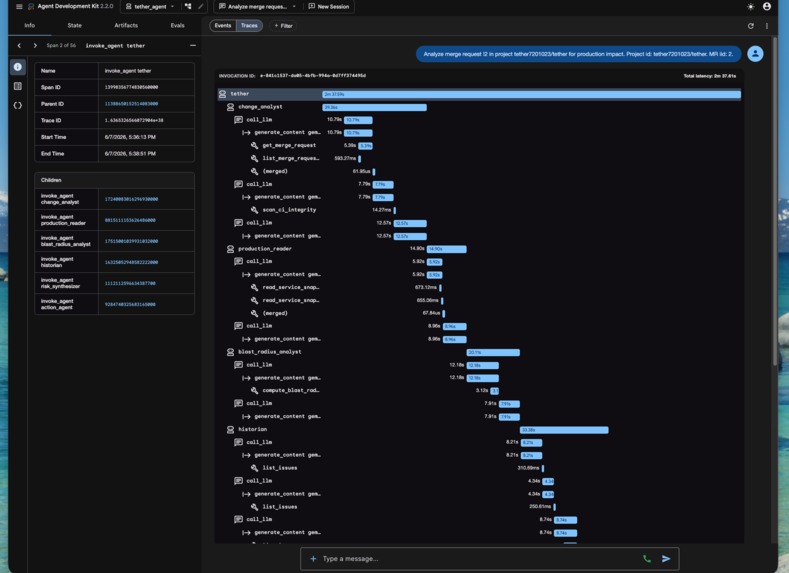Viewport: 789px width, 573px height.
Task: Click the Type a message input field
Action: coord(478,559)
